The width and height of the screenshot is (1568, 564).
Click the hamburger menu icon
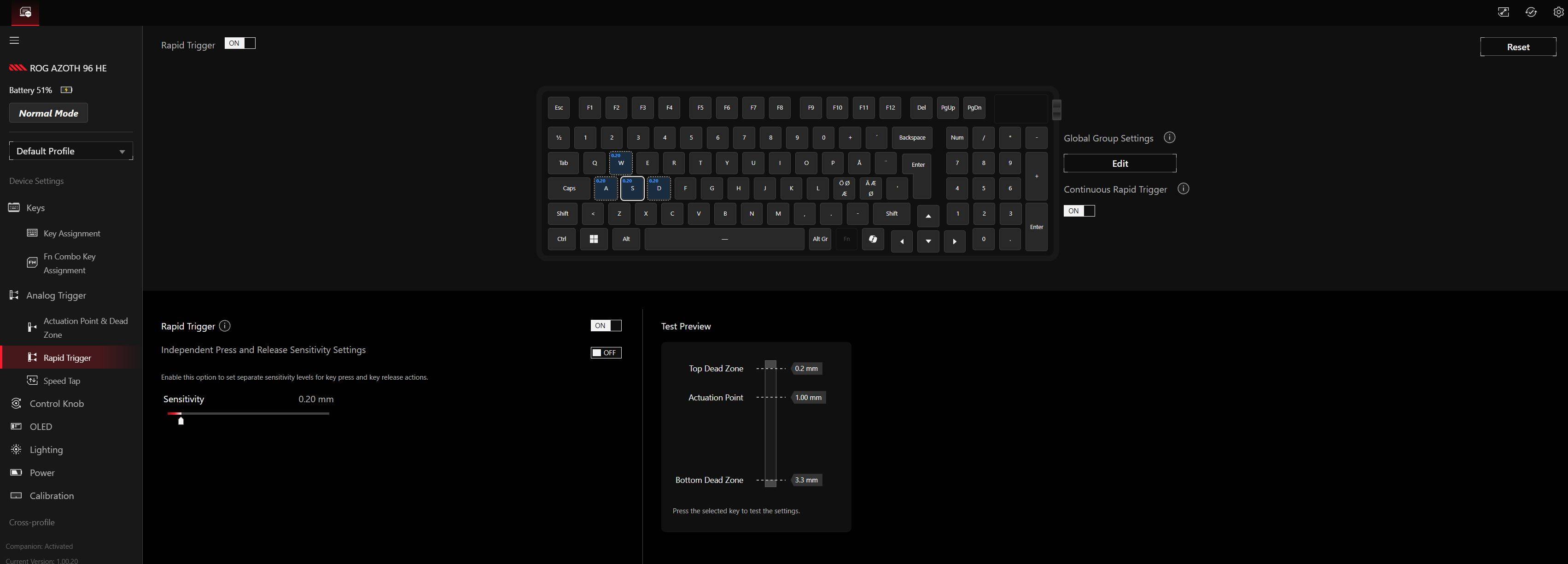[x=14, y=40]
